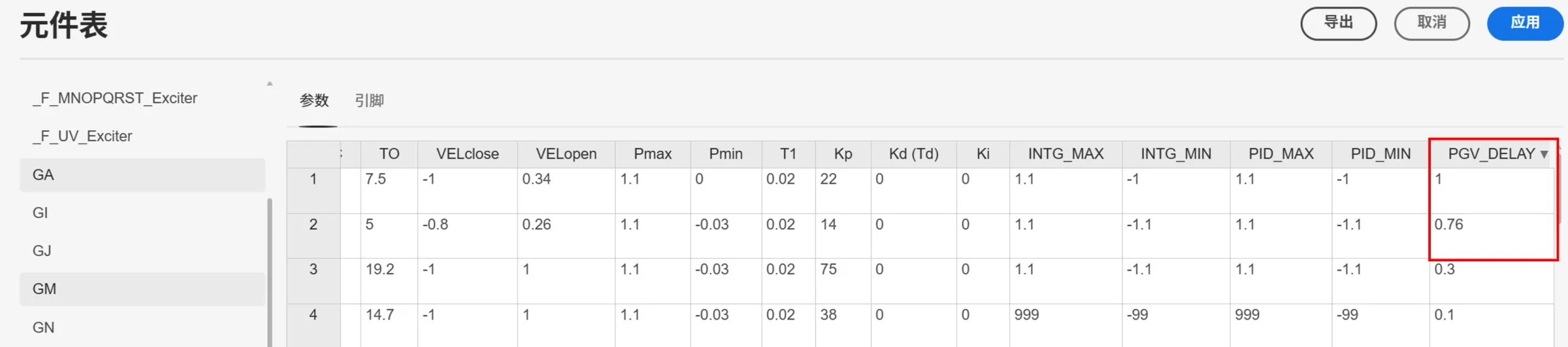This screenshot has height=347, width=1568.
Task: Click the Kp cell in row 1
Action: click(842, 190)
